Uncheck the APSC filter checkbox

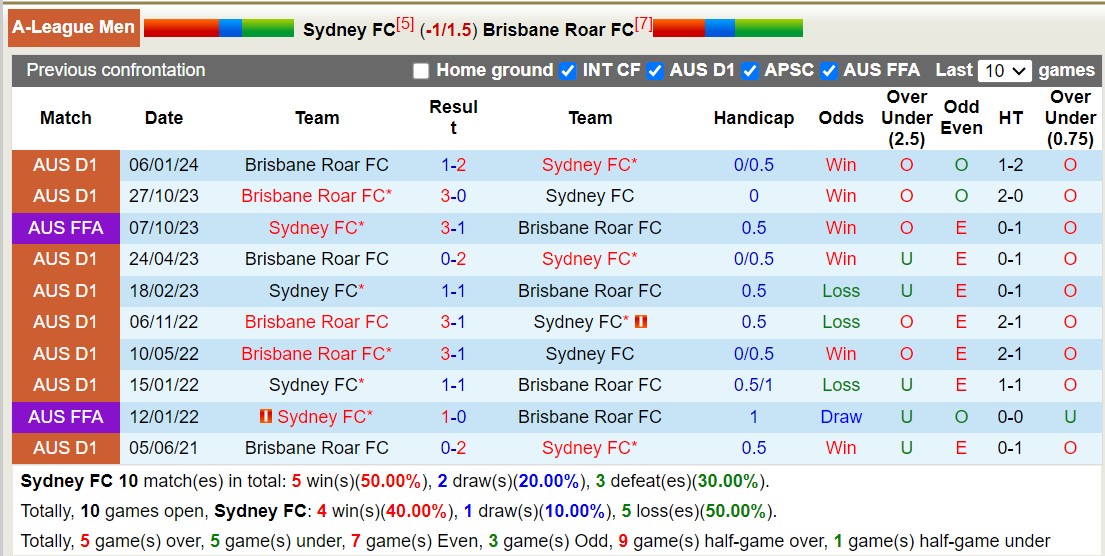pyautogui.click(x=750, y=71)
